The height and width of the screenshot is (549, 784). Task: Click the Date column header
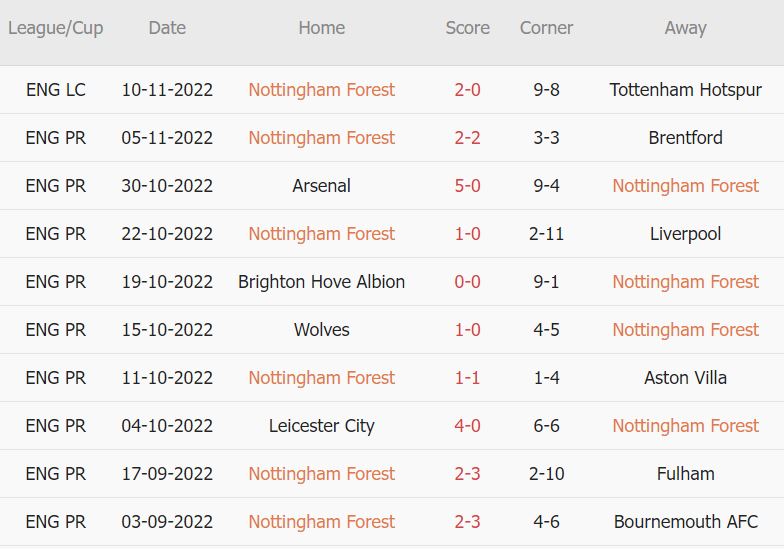(x=167, y=28)
